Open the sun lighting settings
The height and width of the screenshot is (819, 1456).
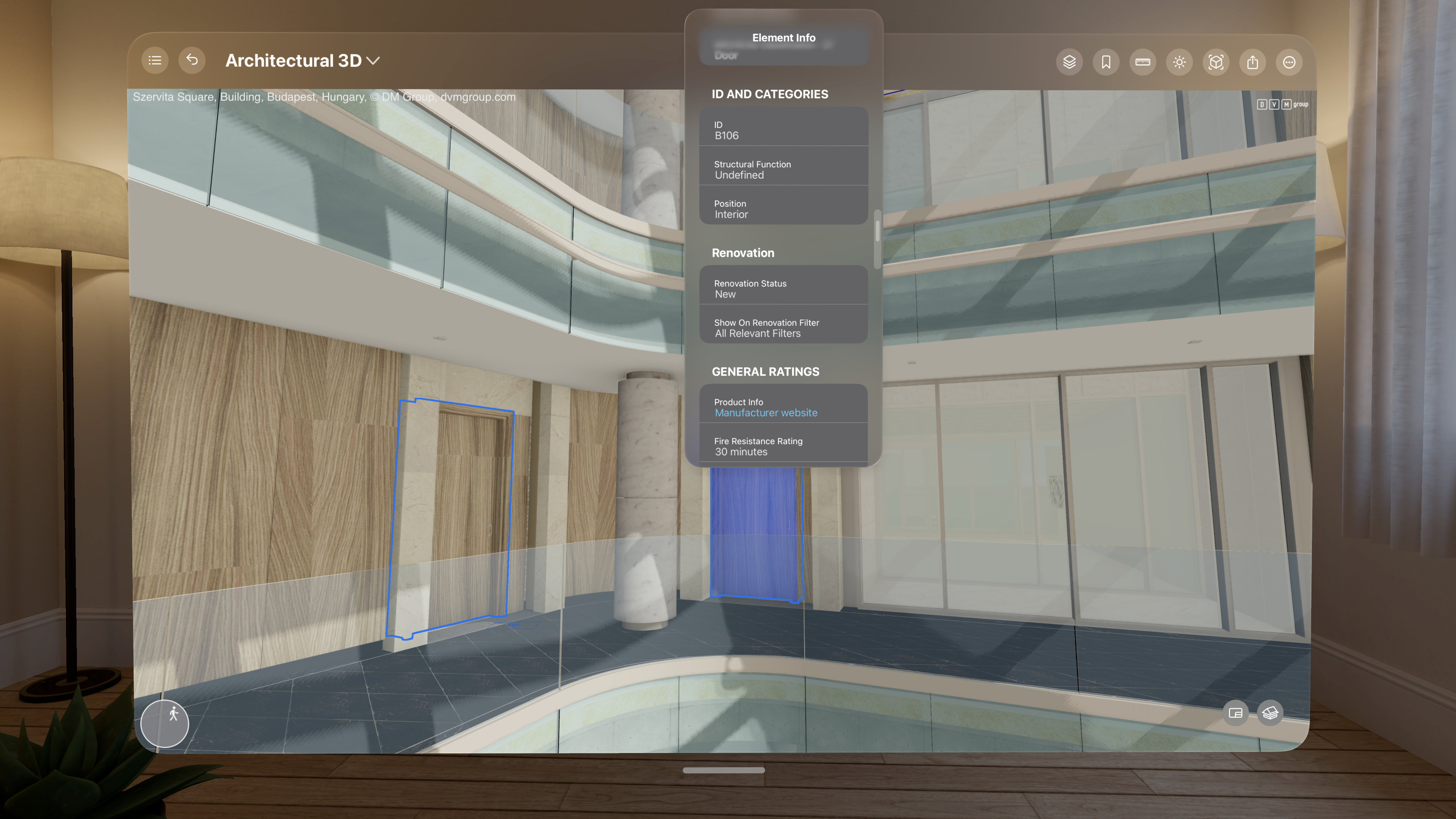point(1180,61)
